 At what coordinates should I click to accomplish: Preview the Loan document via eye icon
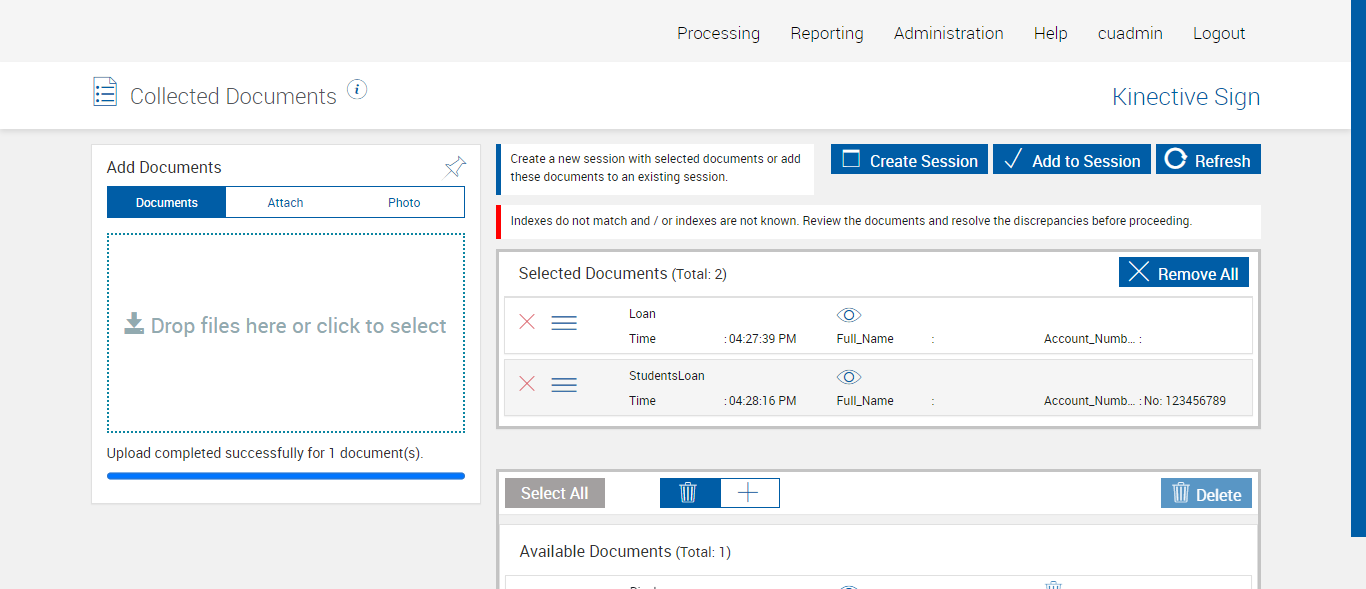848,315
